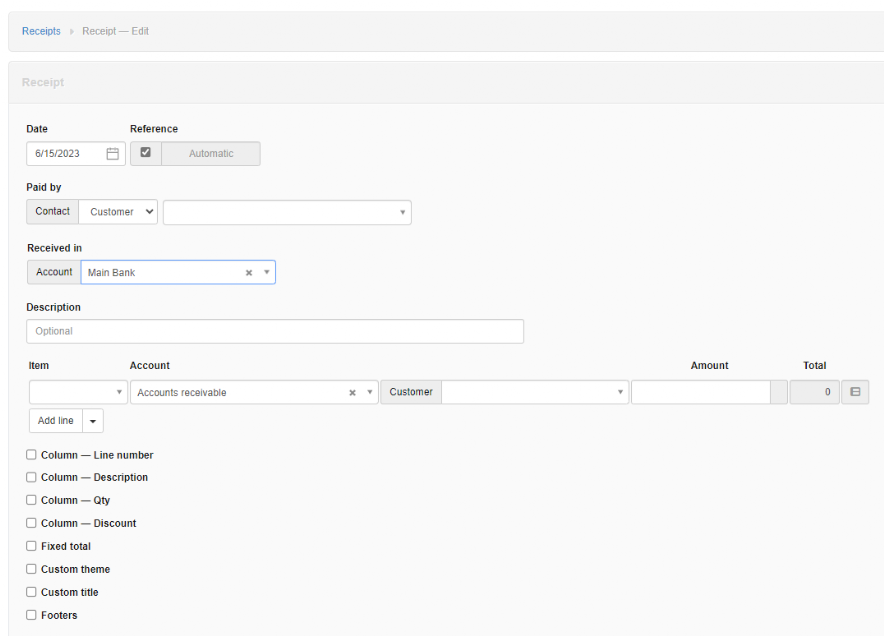Image resolution: width=884 pixels, height=636 pixels.
Task: Enable the Column — Qty checkbox
Action: 31,500
